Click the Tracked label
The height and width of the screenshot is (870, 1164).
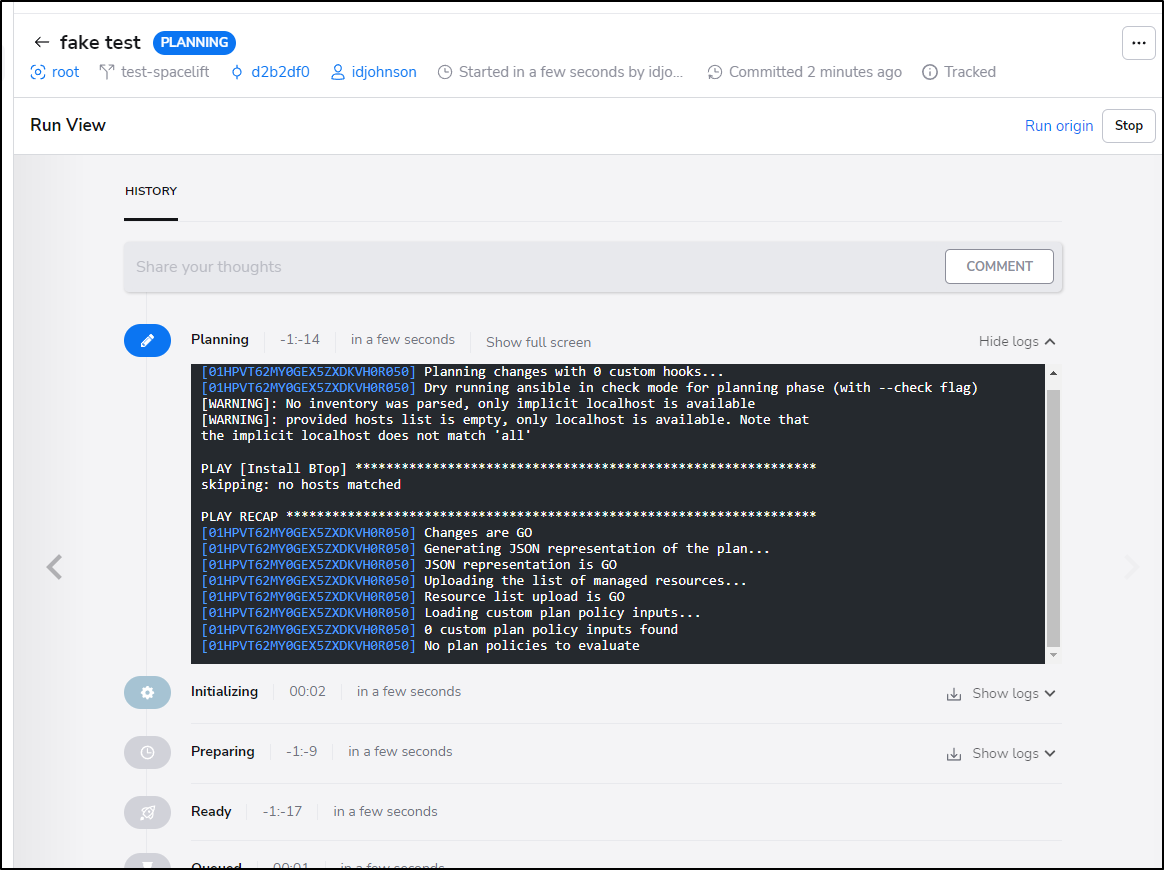click(970, 72)
